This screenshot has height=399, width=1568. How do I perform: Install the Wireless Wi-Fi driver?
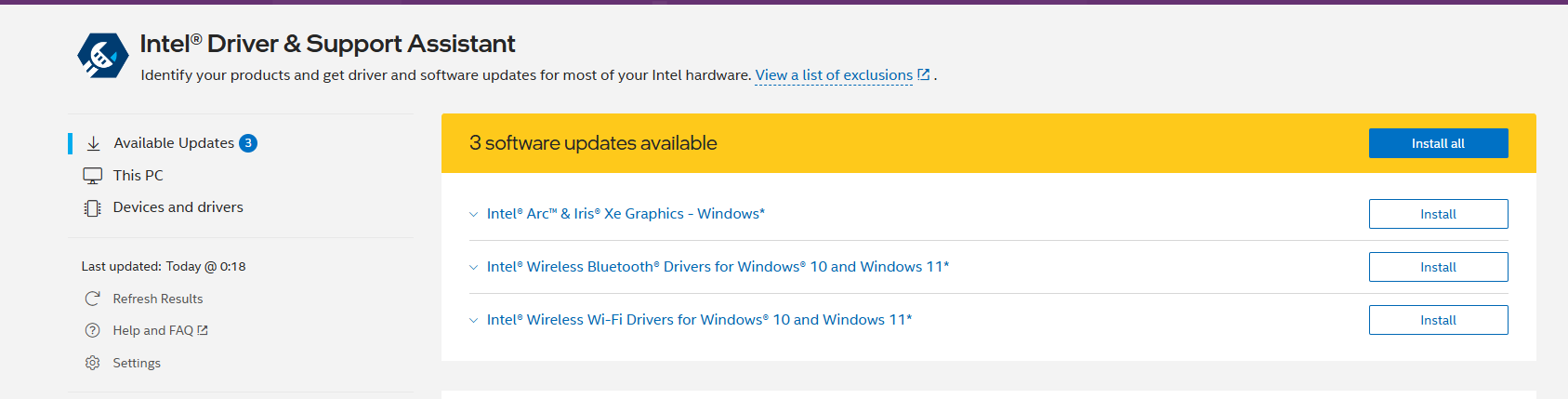click(x=1438, y=320)
